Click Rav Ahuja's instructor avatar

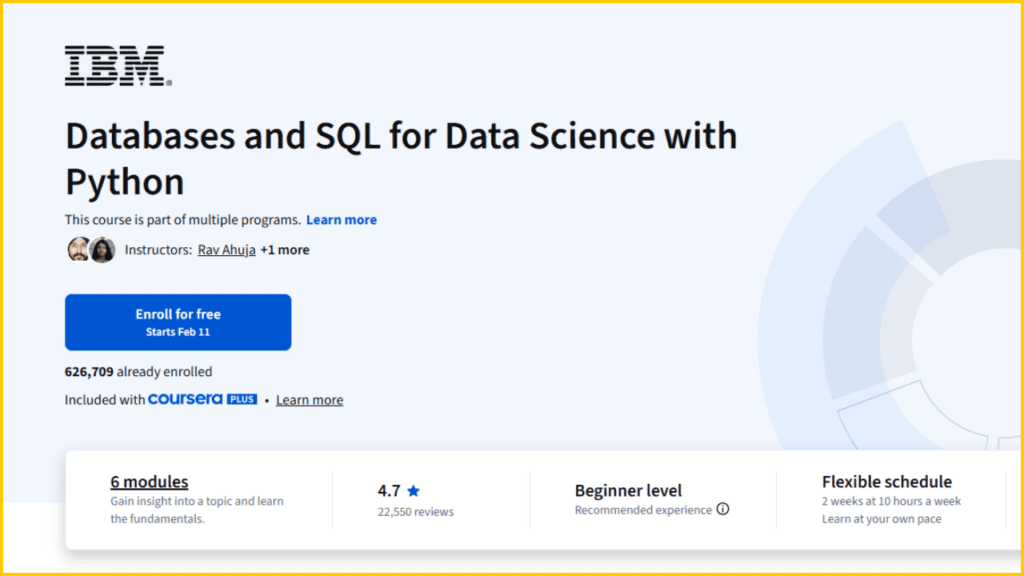tap(78, 249)
